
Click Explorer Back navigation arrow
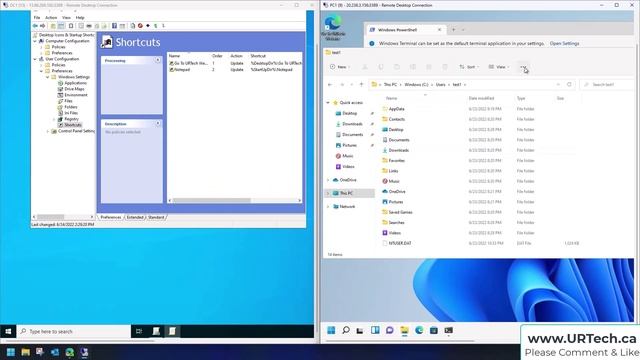click(330, 84)
